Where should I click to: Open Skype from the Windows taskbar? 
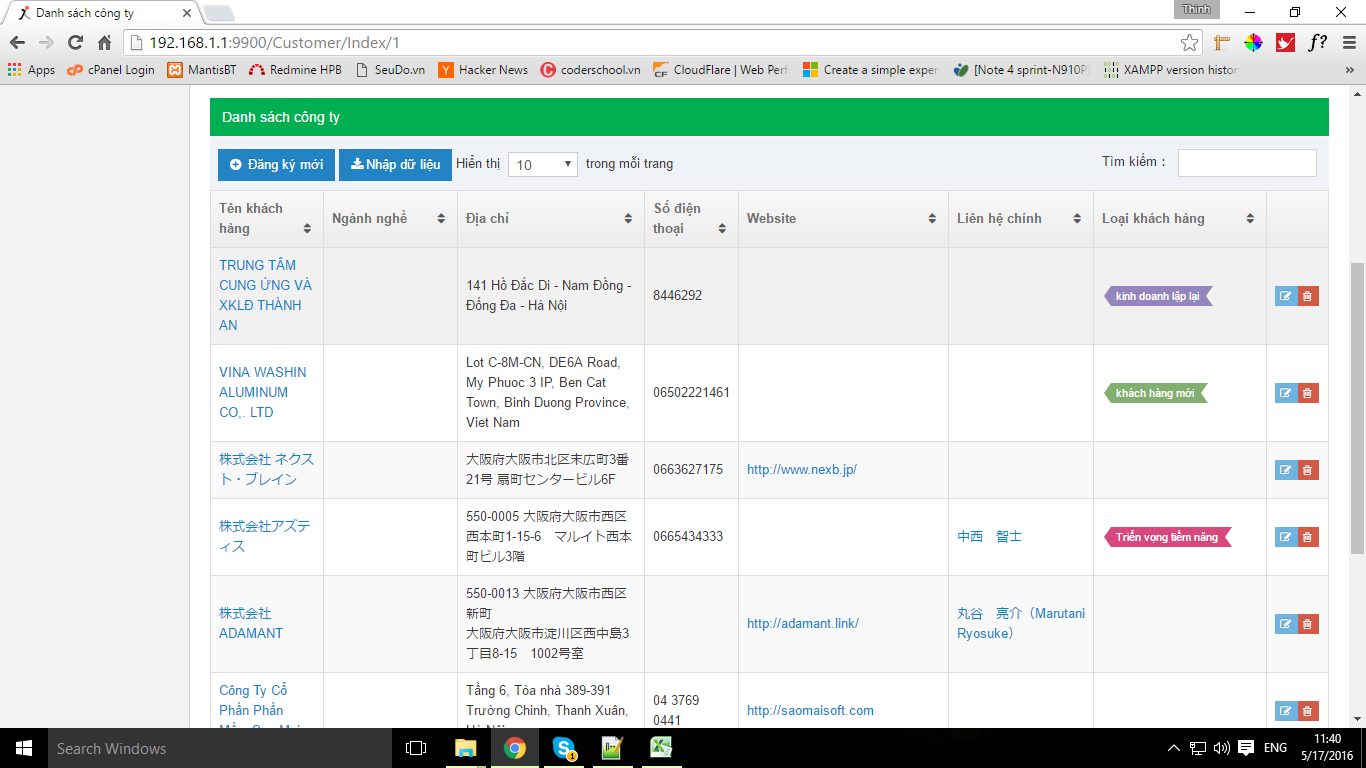(564, 748)
